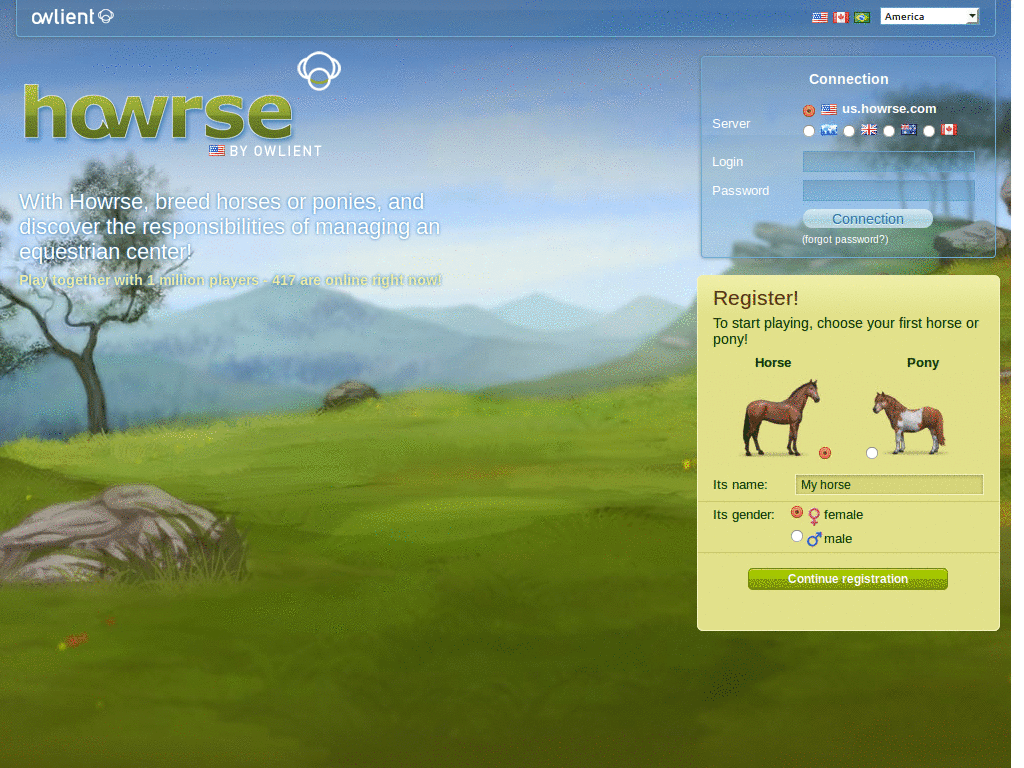
Task: Click the Continue registration button
Action: click(x=848, y=579)
